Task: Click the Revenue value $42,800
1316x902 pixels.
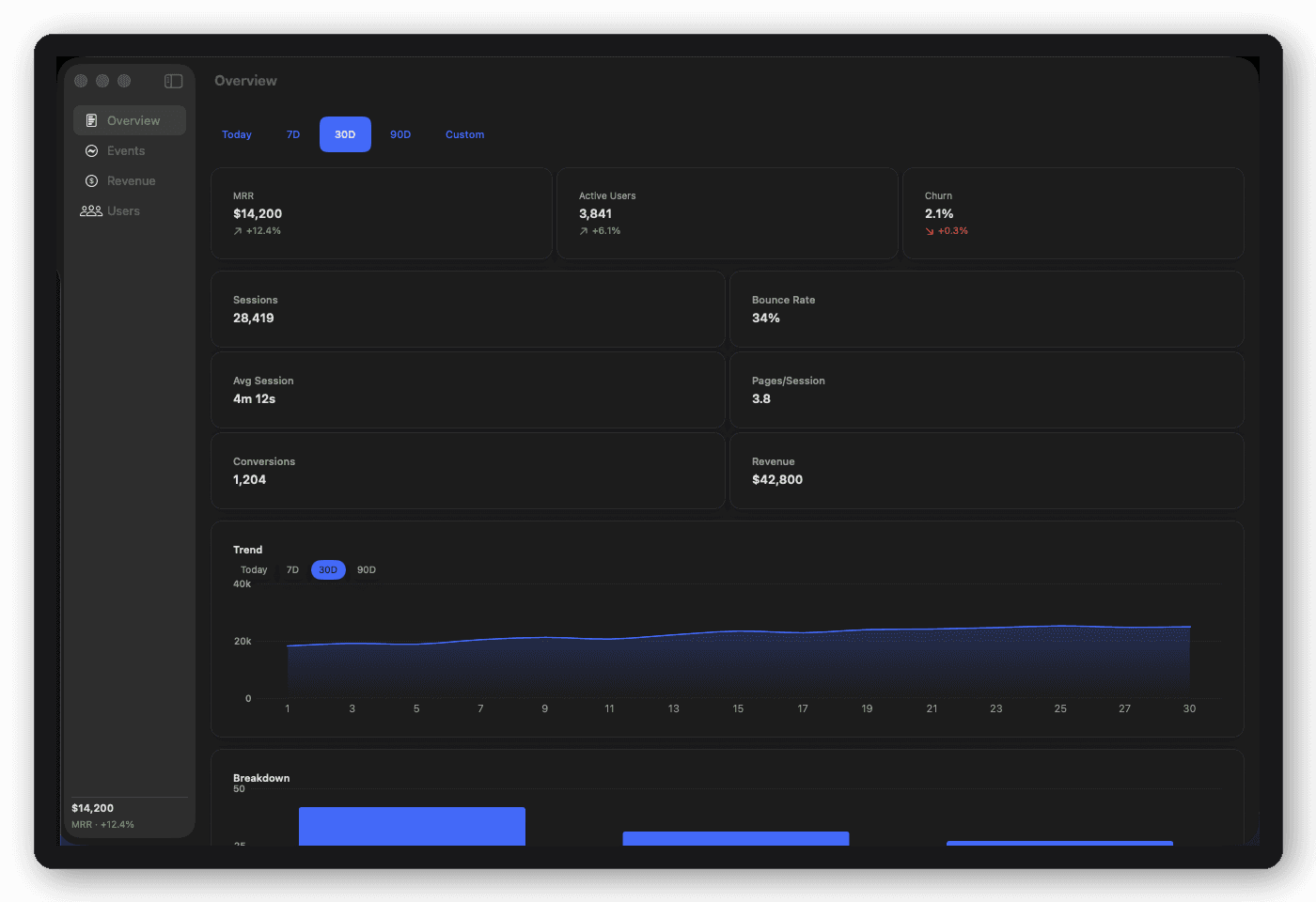Action: point(777,479)
